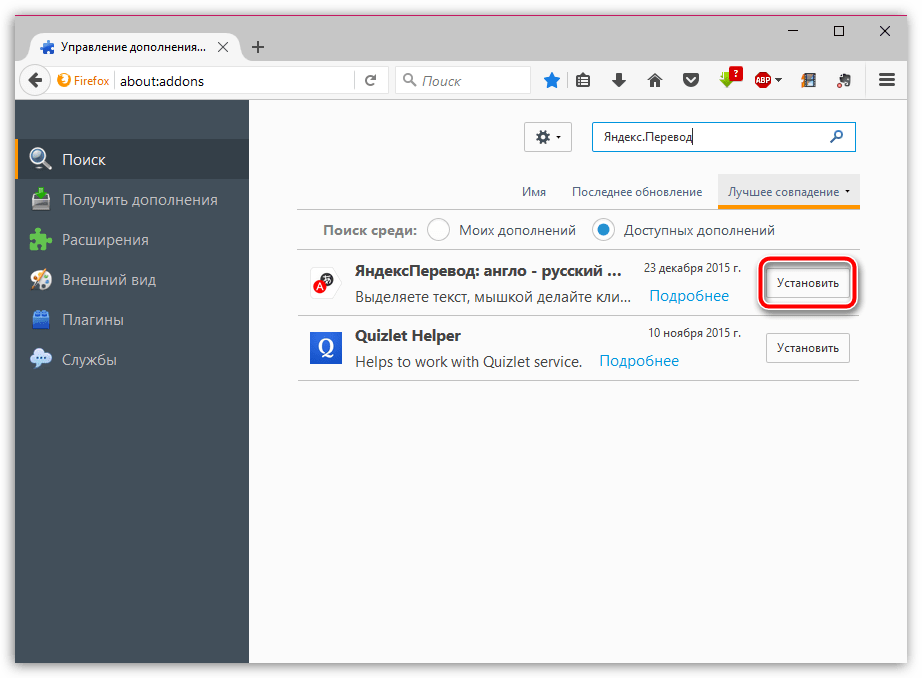Show bookmarks list icon

(583, 80)
